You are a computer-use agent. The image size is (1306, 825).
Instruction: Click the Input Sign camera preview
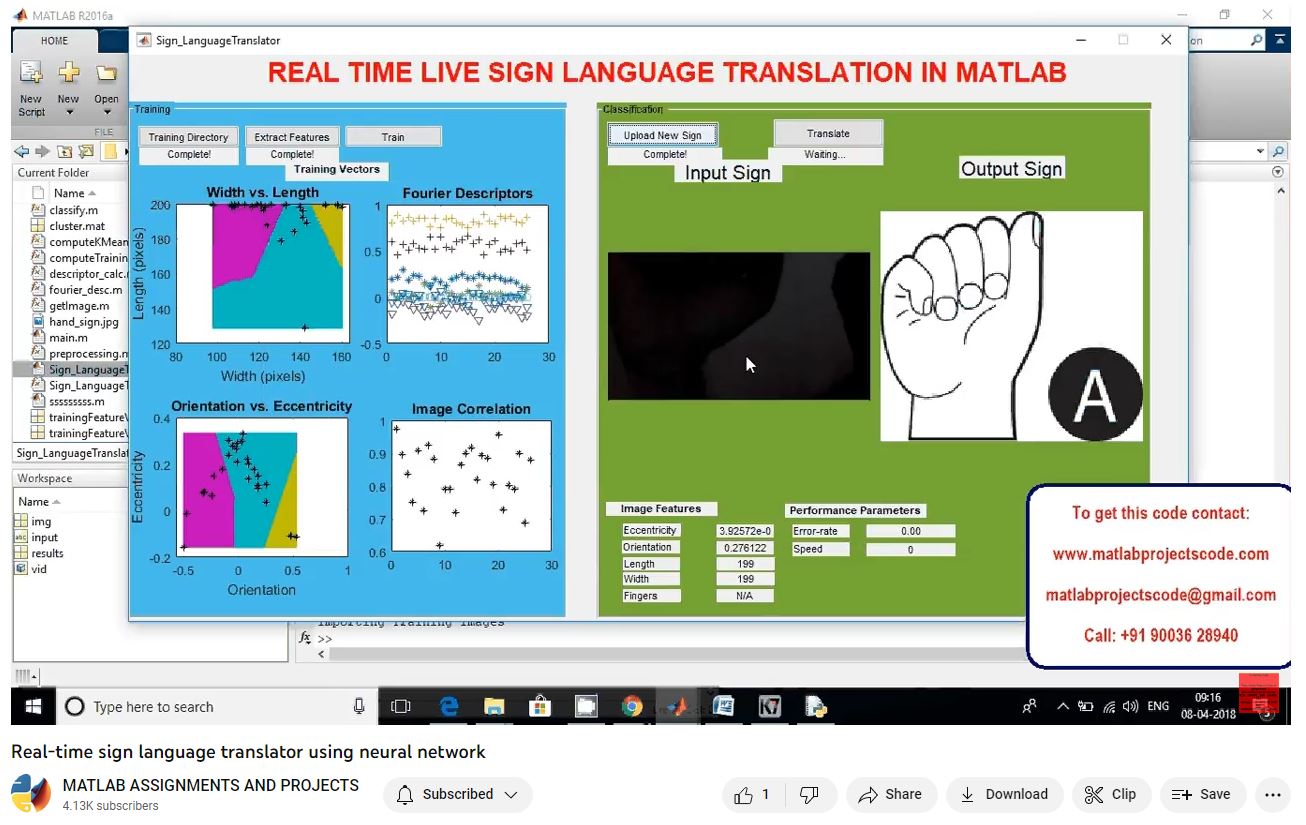point(739,326)
